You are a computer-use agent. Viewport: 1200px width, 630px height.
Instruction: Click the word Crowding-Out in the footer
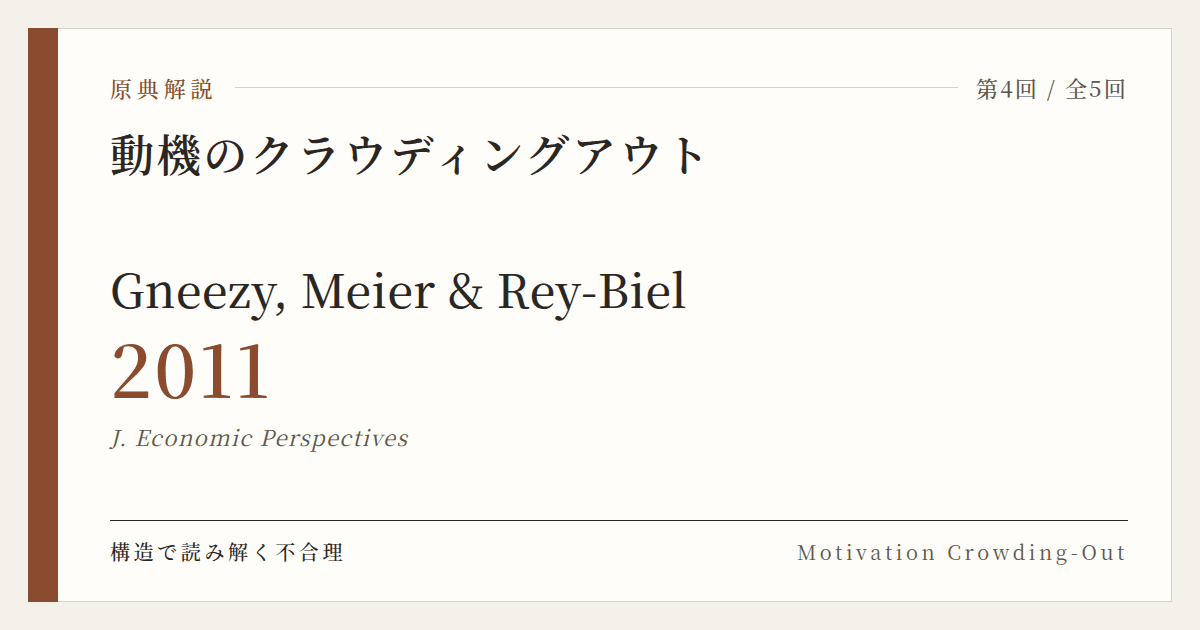1037,552
